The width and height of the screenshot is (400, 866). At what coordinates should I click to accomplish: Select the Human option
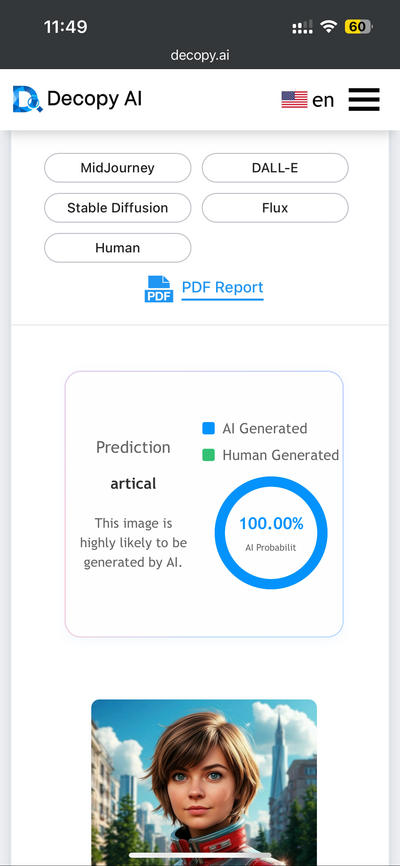118,247
